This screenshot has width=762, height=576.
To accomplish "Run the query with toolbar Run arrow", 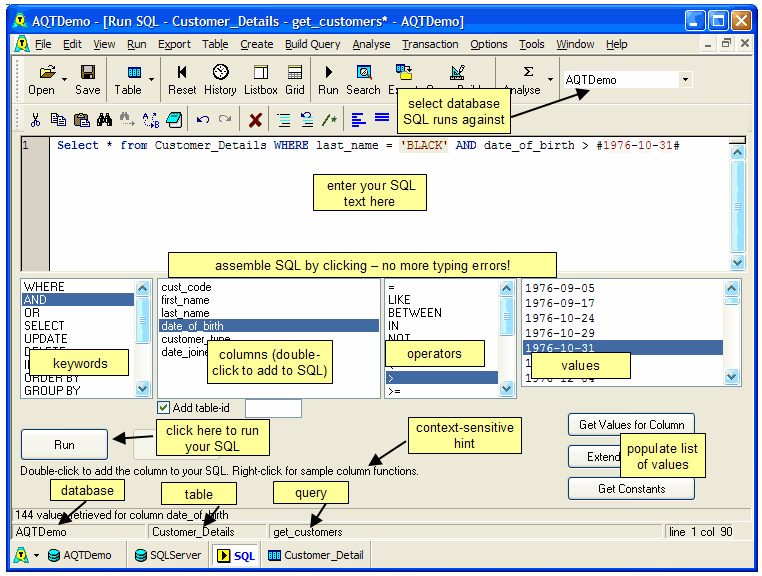I will point(329,72).
